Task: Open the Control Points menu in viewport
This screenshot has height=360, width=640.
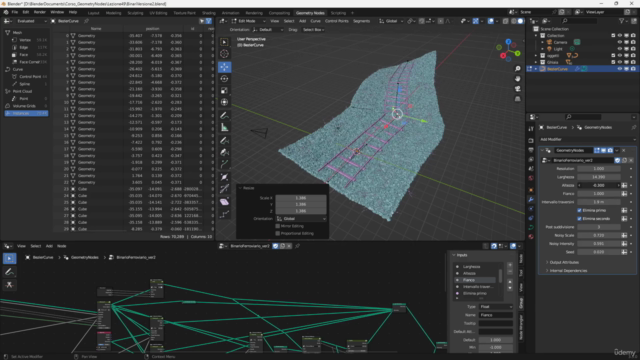Action: coord(336,21)
